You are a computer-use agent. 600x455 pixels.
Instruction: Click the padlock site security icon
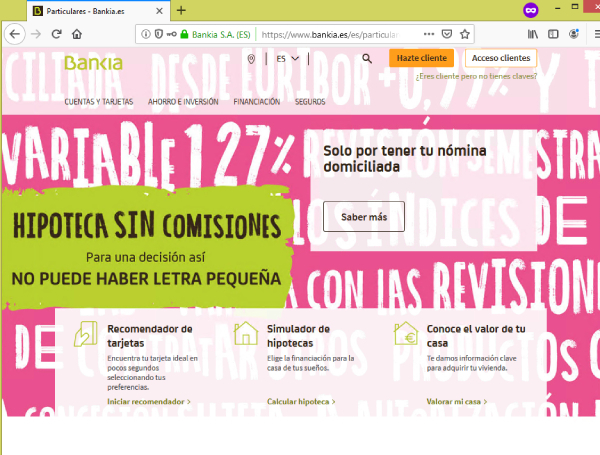[172, 33]
